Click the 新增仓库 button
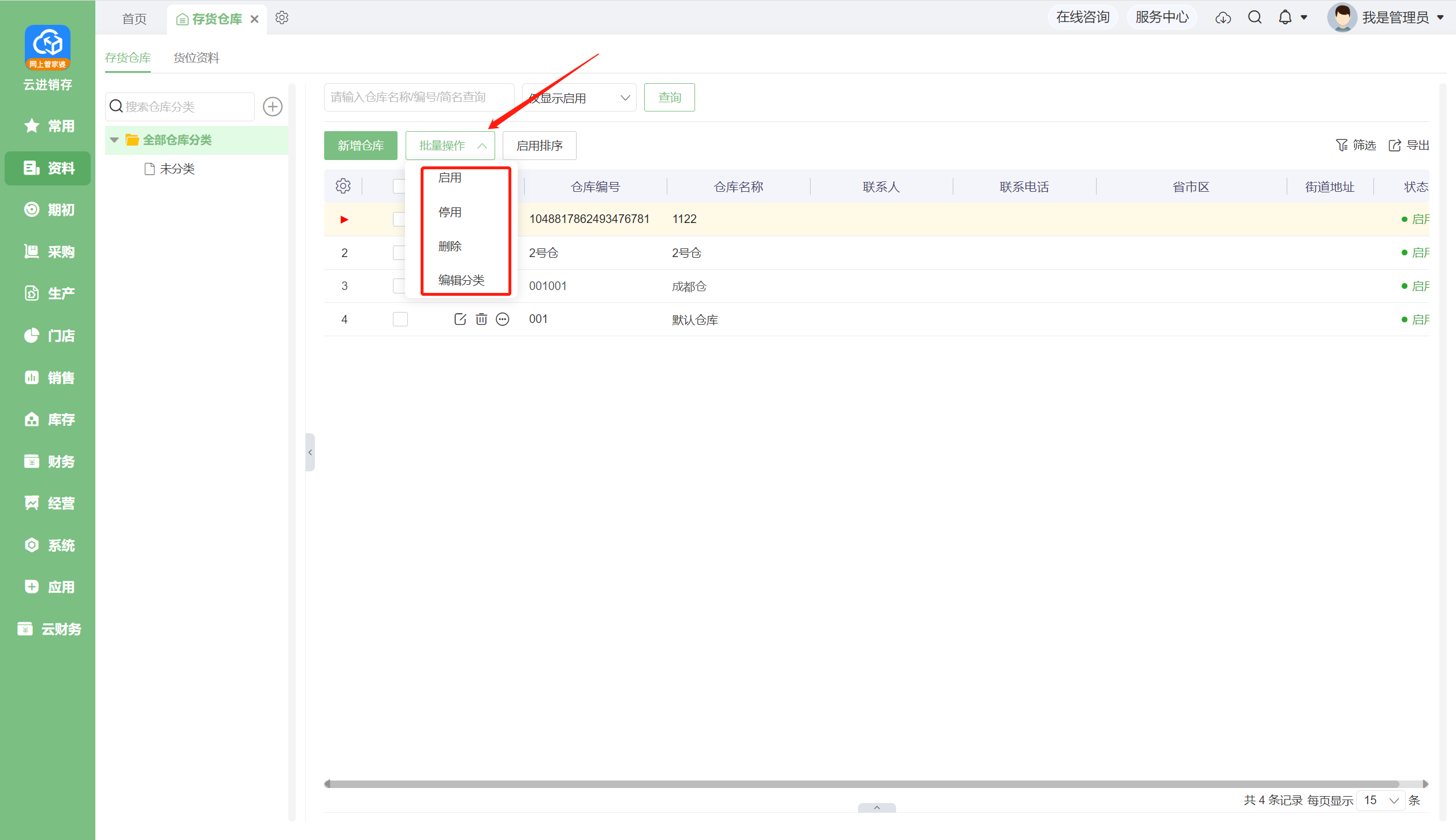The image size is (1456, 840). coord(361,146)
